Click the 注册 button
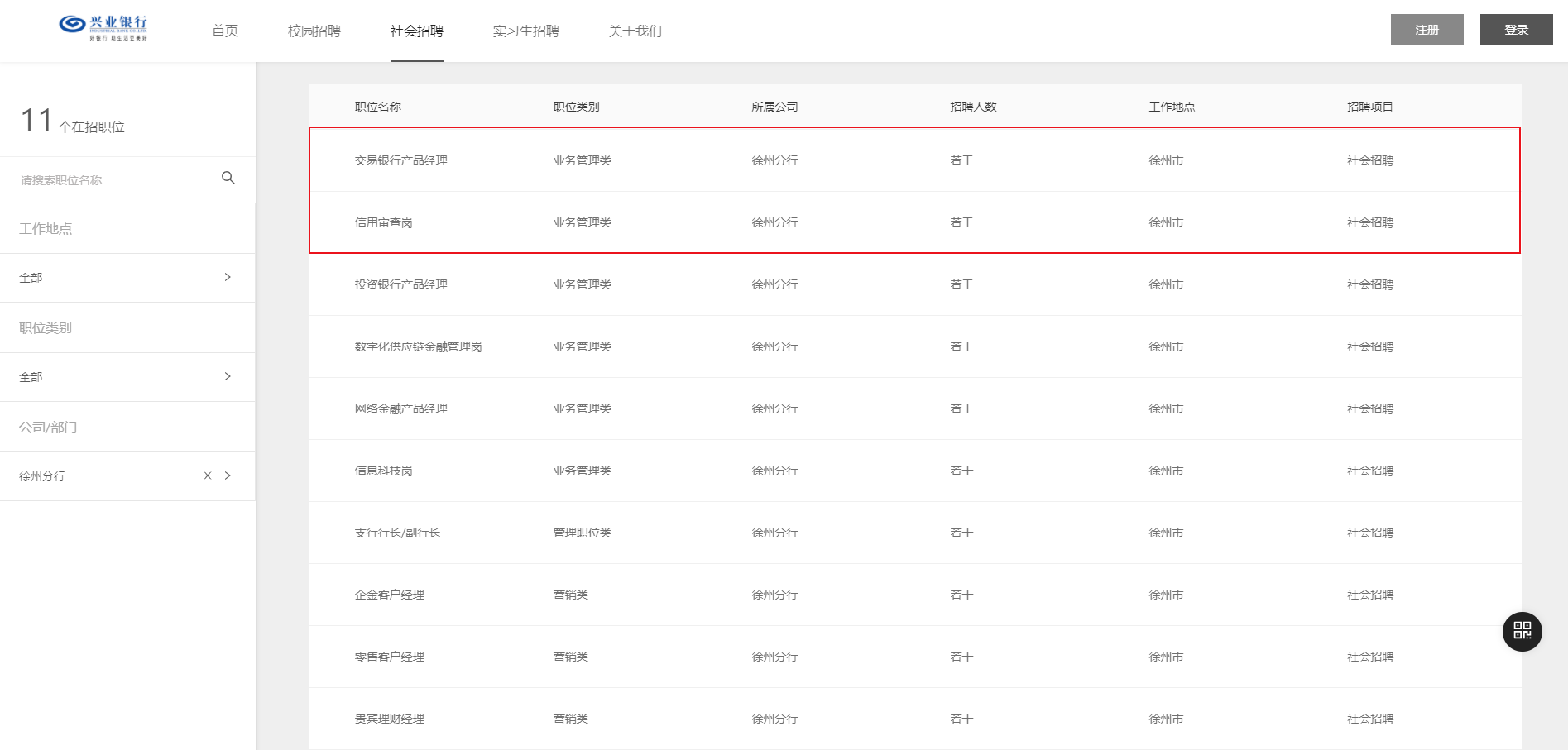This screenshot has width=1568, height=750. pos(1427,30)
